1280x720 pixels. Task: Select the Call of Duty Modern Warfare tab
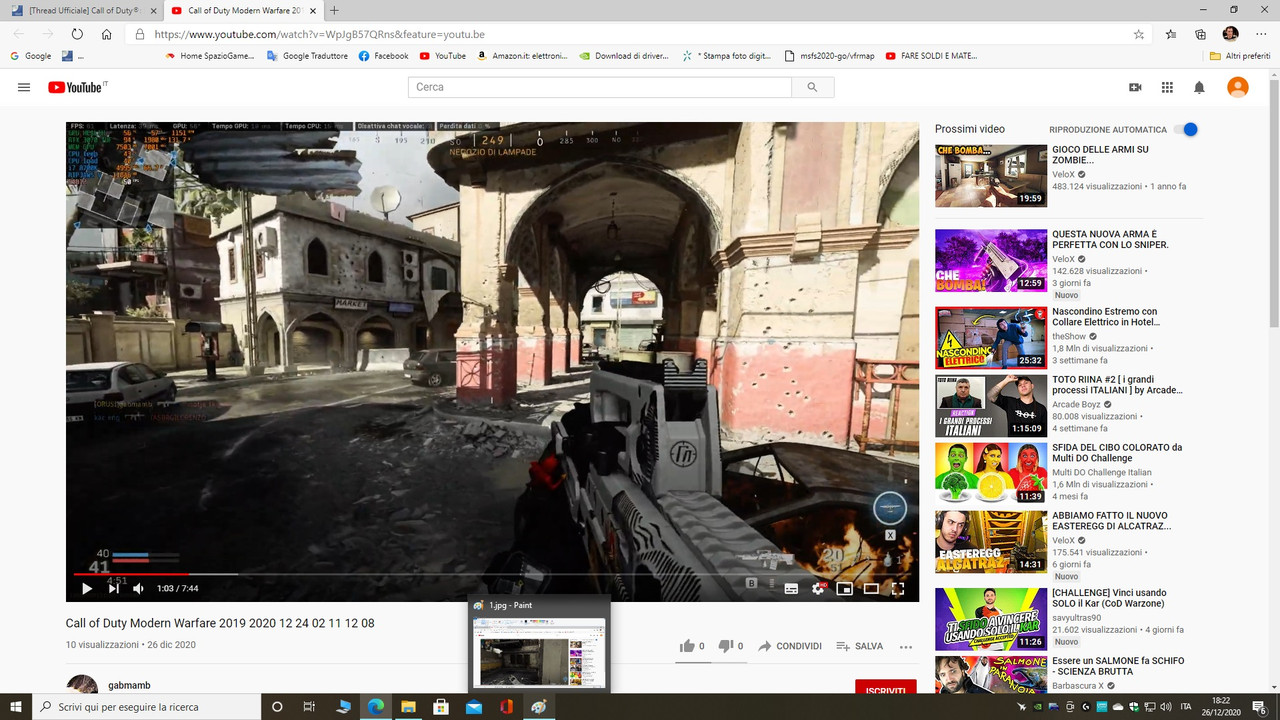coord(242,10)
